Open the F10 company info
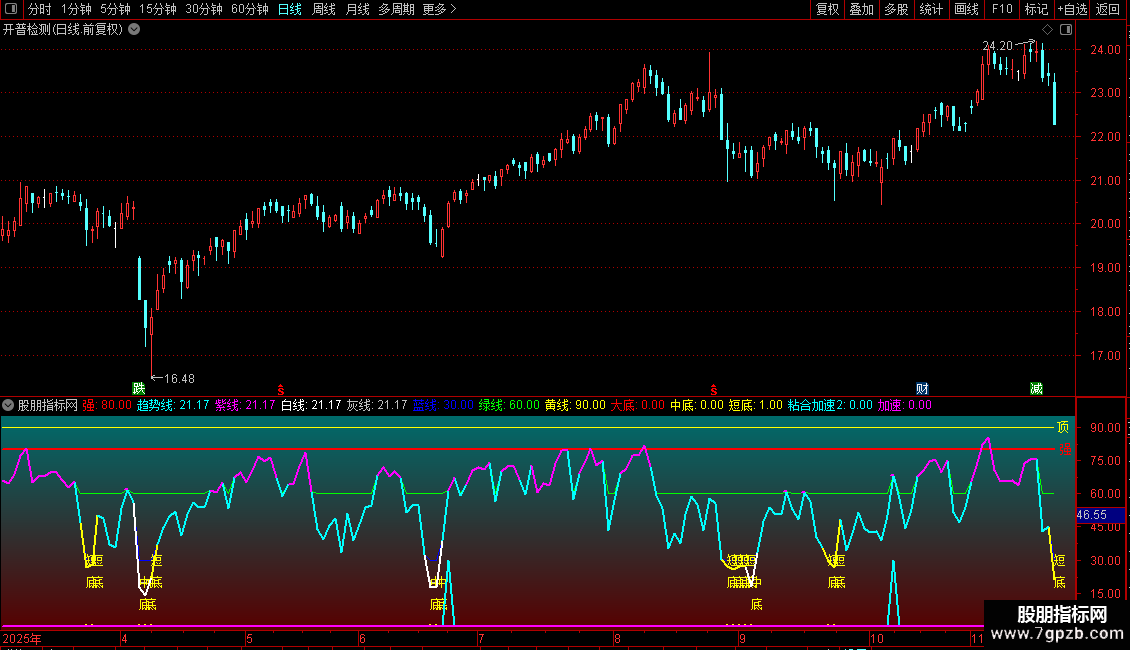Viewport: 1130px width, 650px height. tap(1002, 9)
